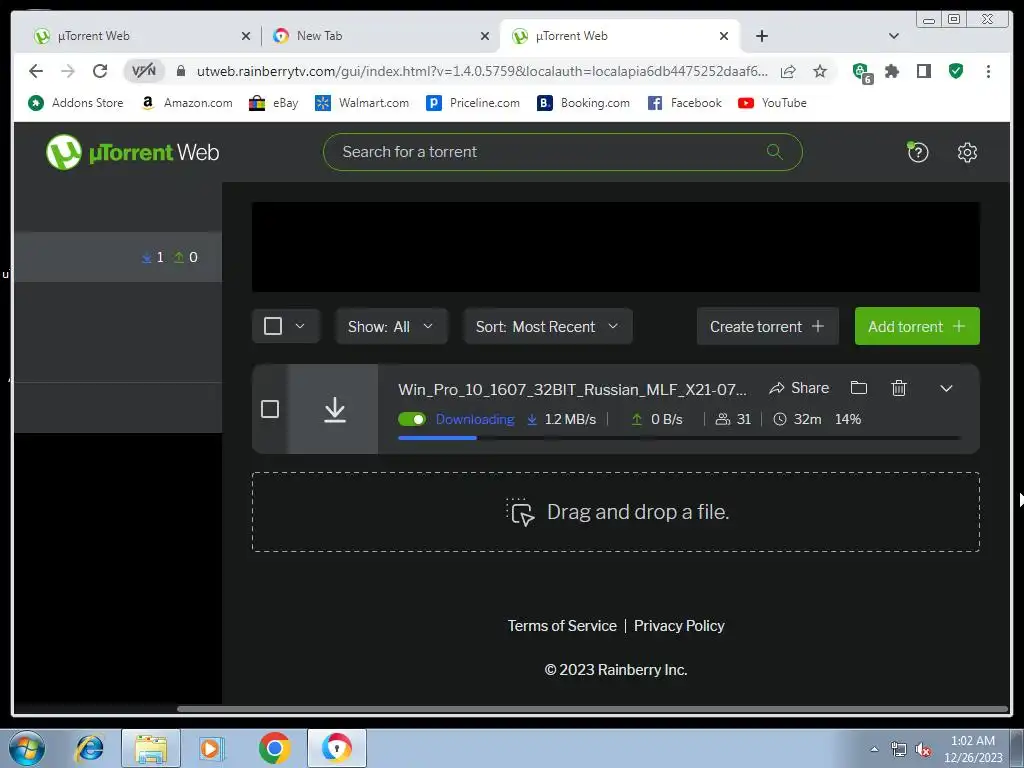The height and width of the screenshot is (768, 1024).
Task: Open the browser three-dot menu
Action: point(988,71)
